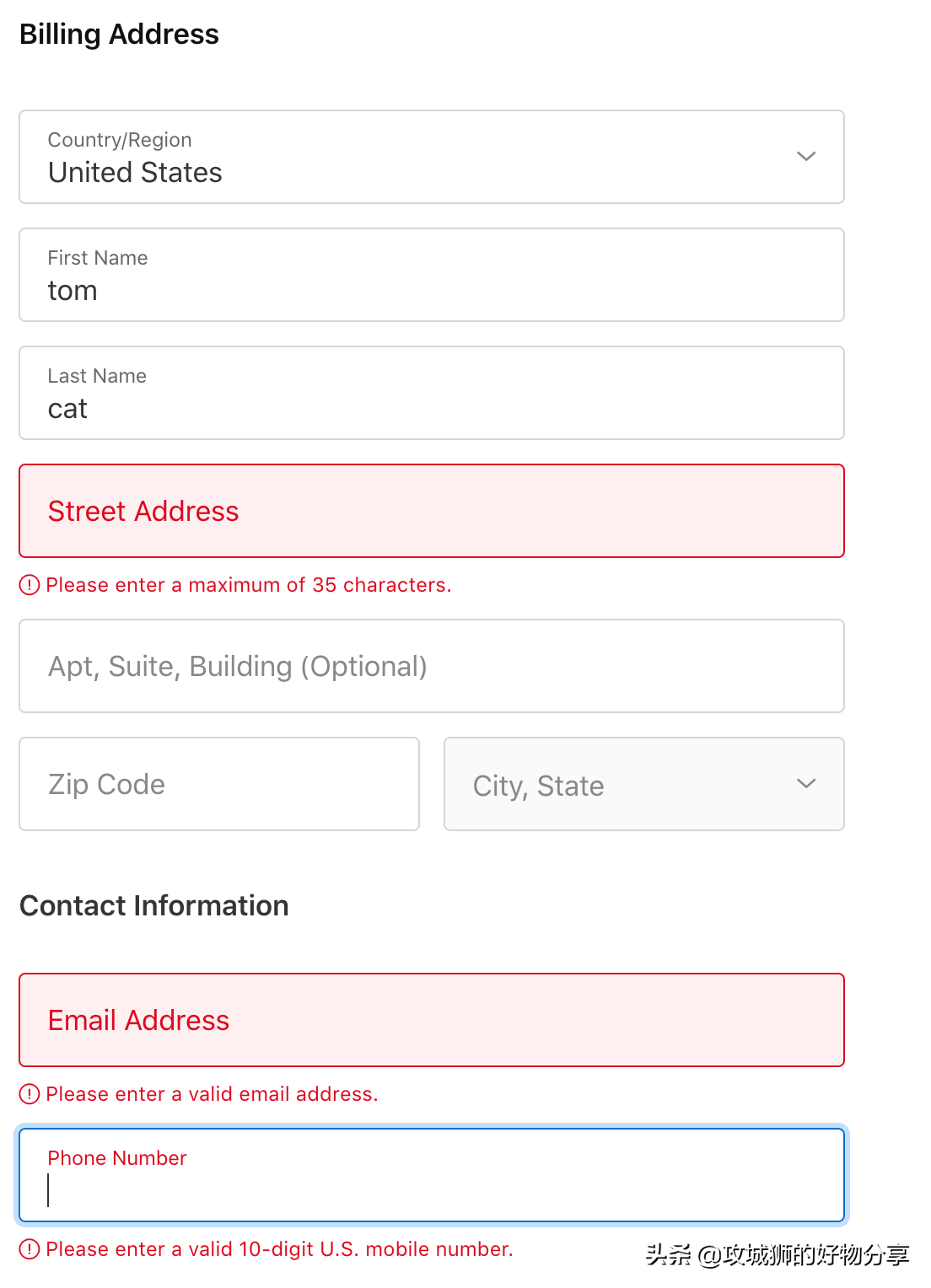931x1288 pixels.
Task: Expand the City, State selector
Action: [x=643, y=784]
